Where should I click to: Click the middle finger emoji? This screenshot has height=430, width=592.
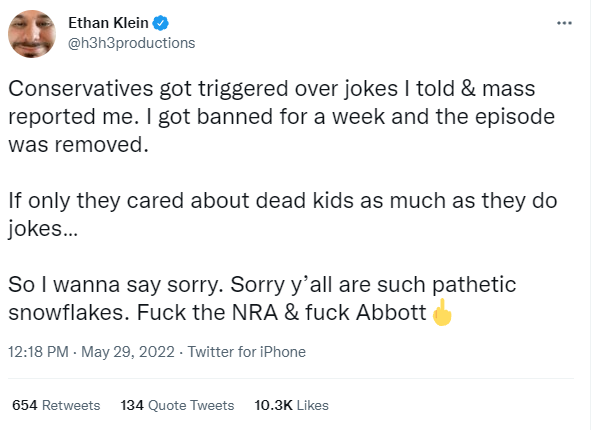(x=442, y=312)
